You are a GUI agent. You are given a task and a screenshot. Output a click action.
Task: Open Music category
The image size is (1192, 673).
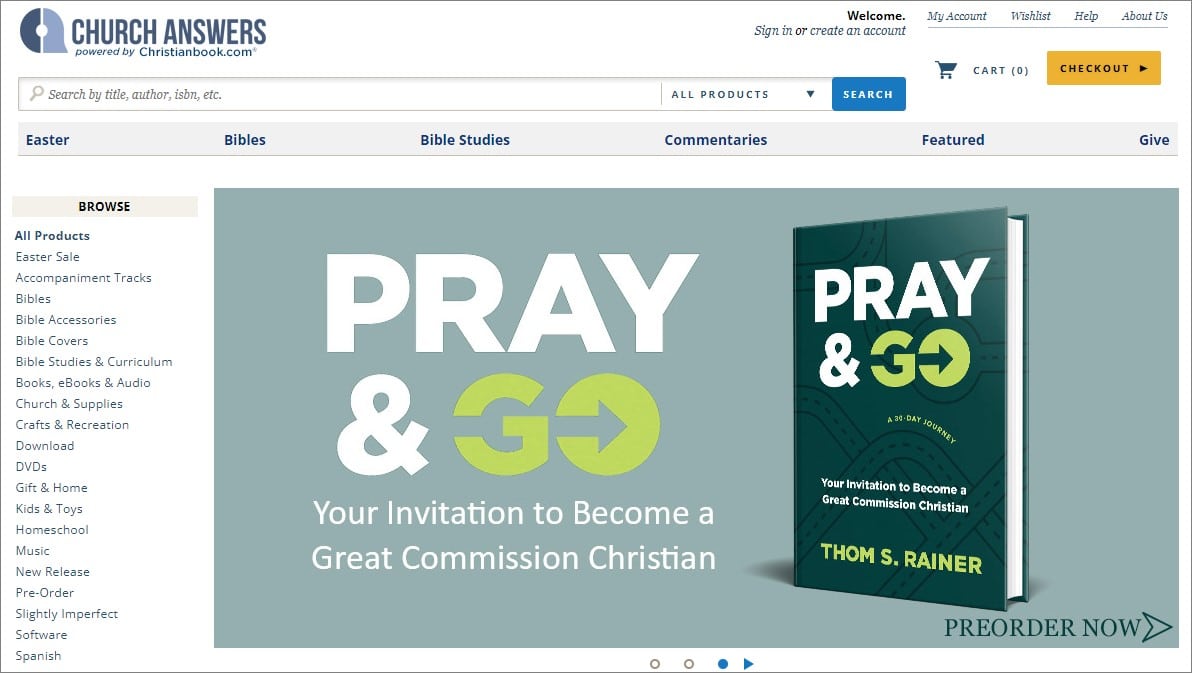point(33,551)
